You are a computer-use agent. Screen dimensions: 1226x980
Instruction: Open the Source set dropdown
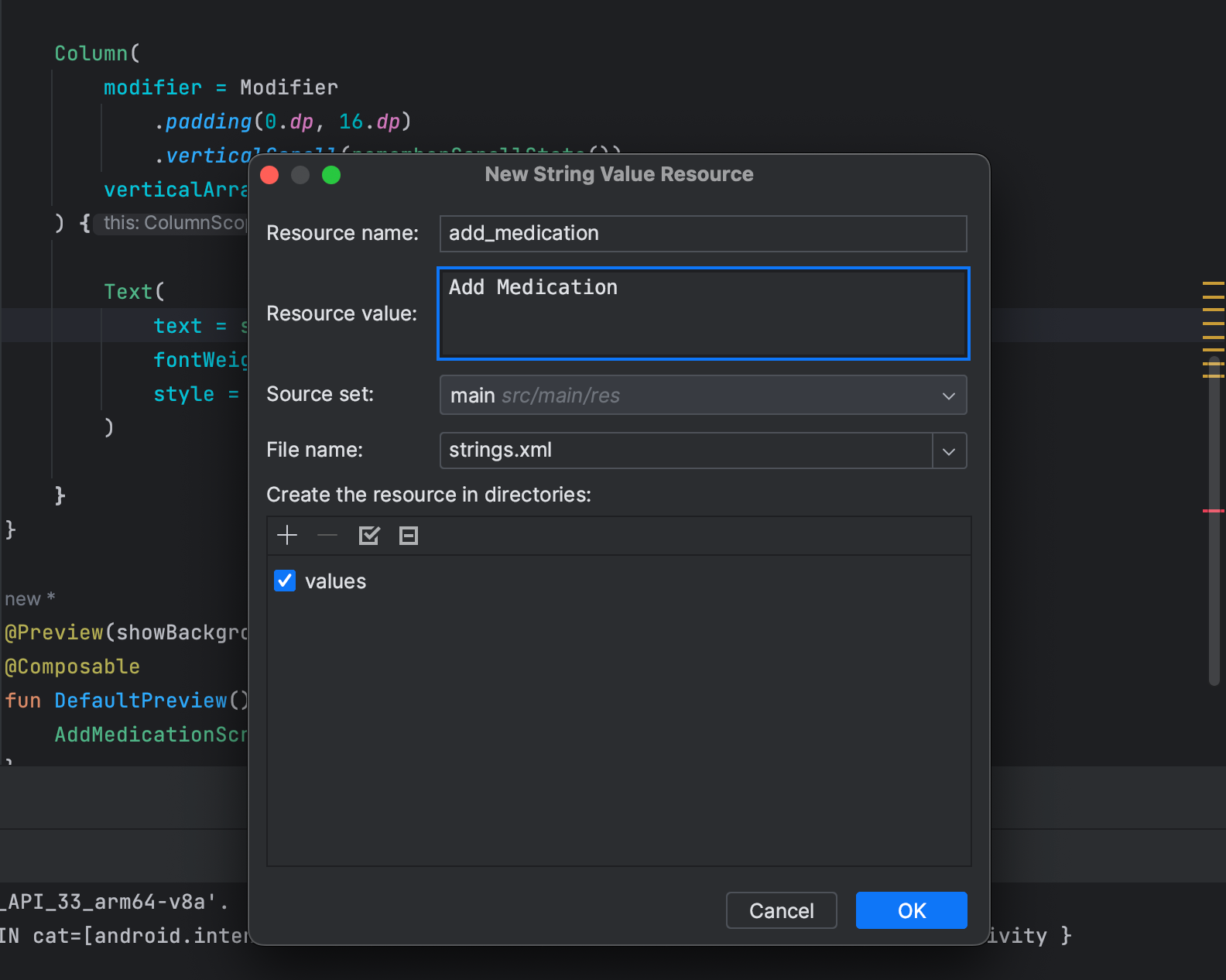[x=703, y=395]
